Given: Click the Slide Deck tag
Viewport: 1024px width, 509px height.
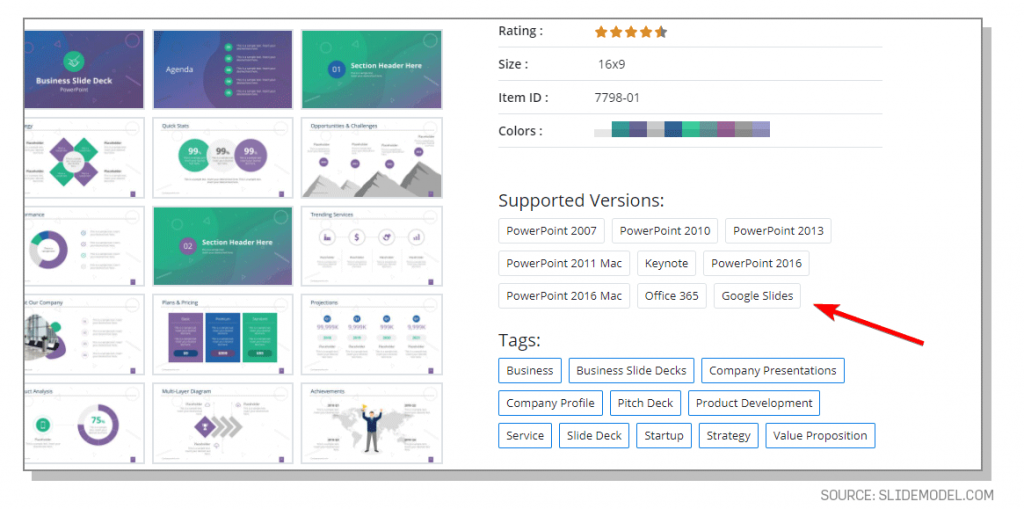Looking at the screenshot, I should click(594, 436).
